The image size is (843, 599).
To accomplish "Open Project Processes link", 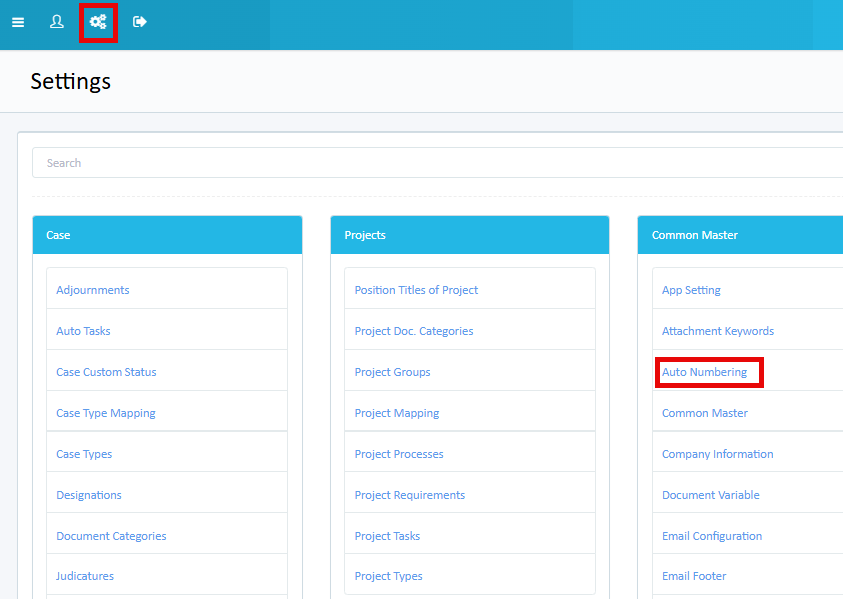I will (398, 454).
